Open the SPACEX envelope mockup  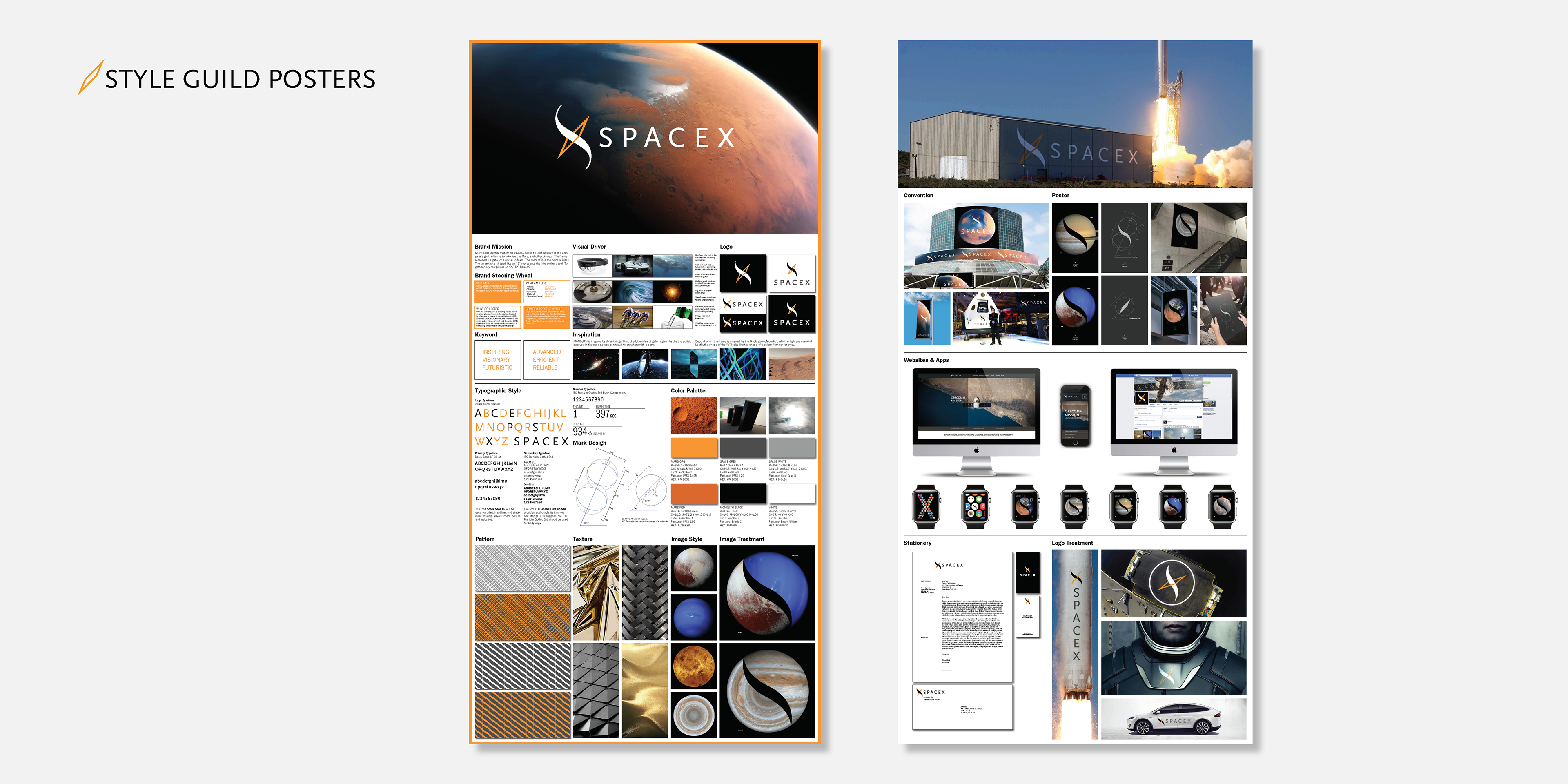tap(962, 707)
